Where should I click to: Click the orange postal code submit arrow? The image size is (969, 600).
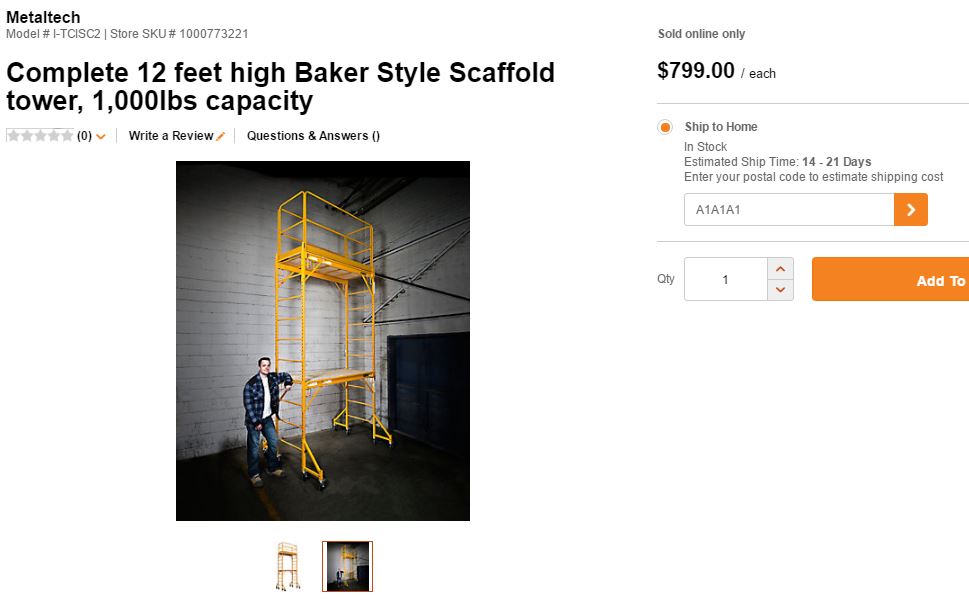pyautogui.click(x=910, y=210)
